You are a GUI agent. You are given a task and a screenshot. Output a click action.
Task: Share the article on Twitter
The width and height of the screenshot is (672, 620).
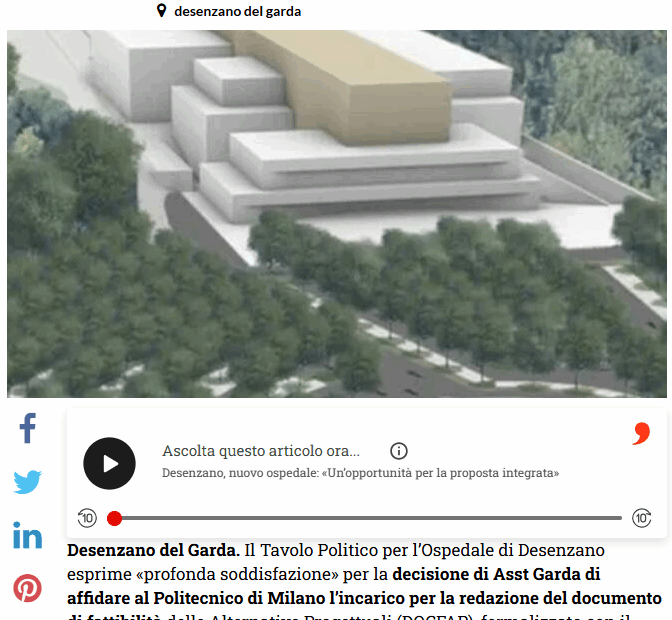click(x=28, y=483)
